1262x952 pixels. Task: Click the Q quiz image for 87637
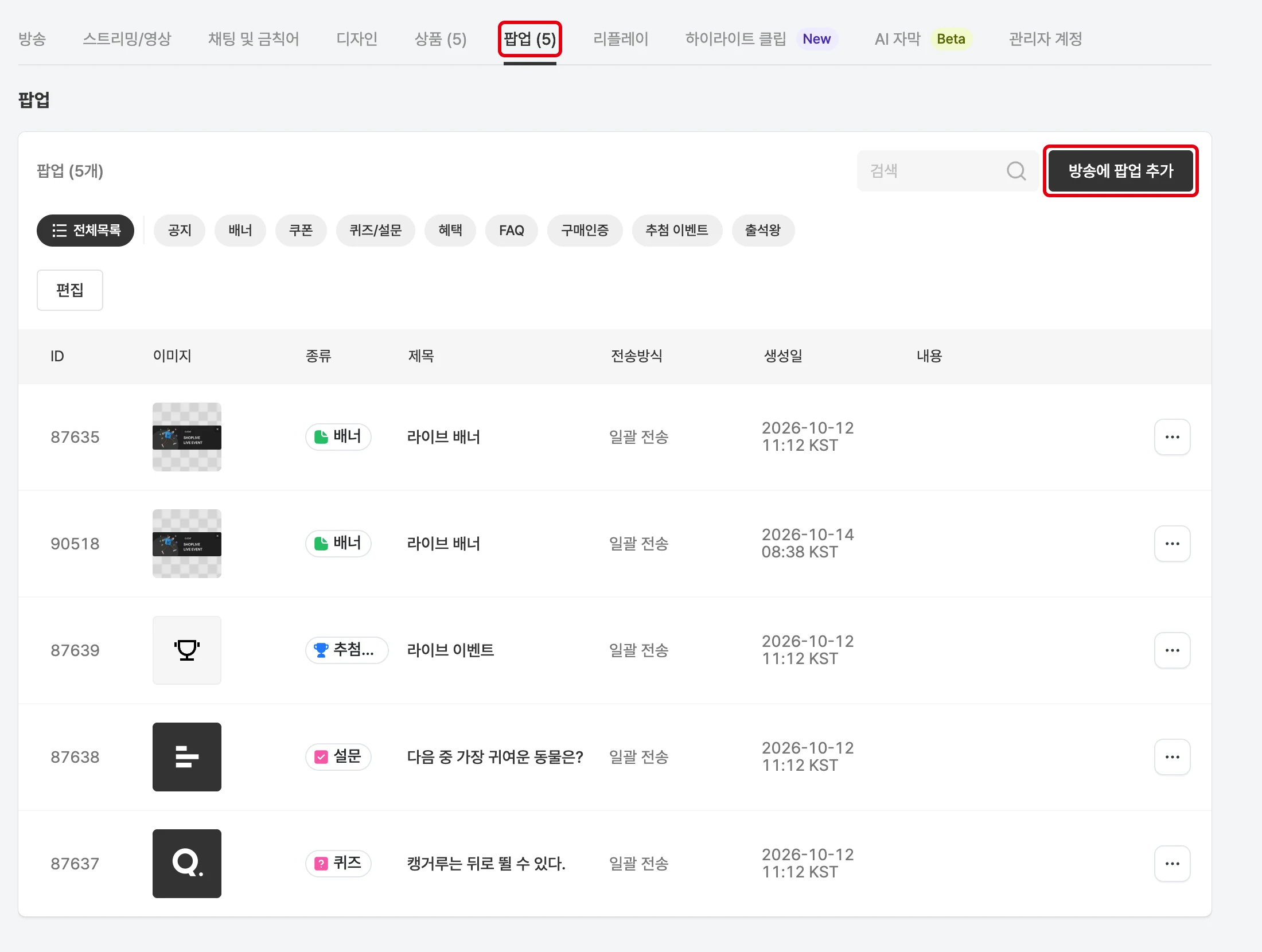pyautogui.click(x=187, y=864)
